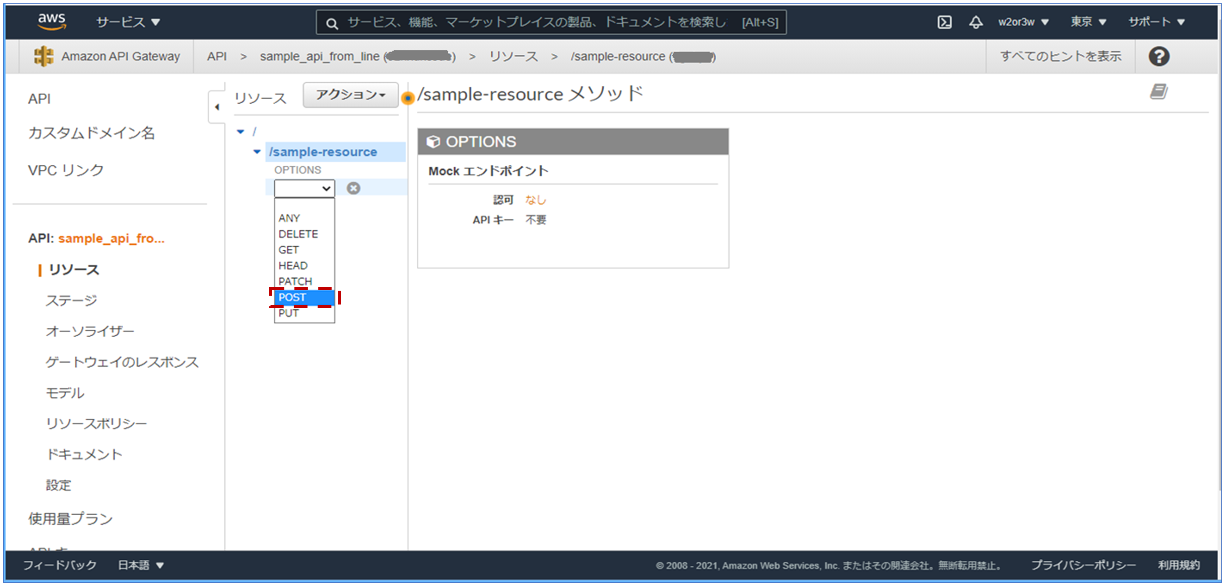
Task: Open the 東京 region selector
Action: coord(1088,21)
